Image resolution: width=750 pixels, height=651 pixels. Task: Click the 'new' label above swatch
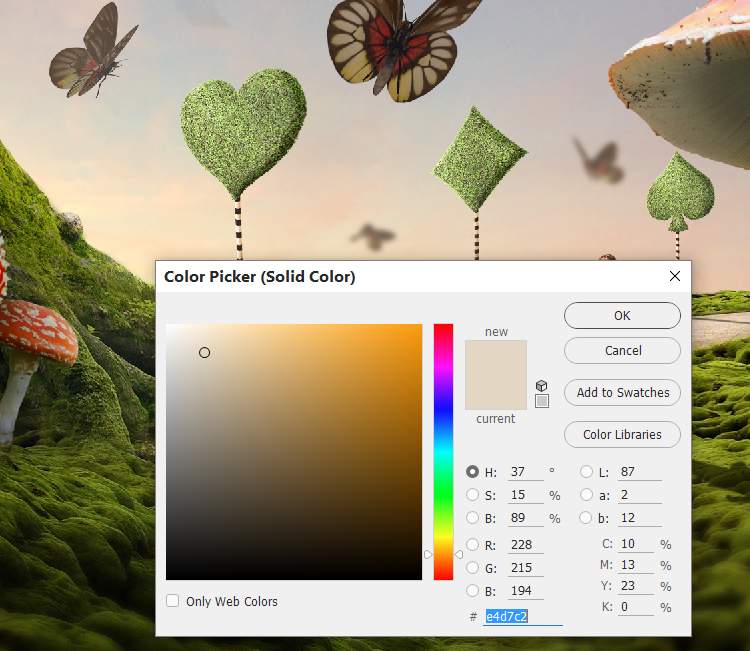496,332
